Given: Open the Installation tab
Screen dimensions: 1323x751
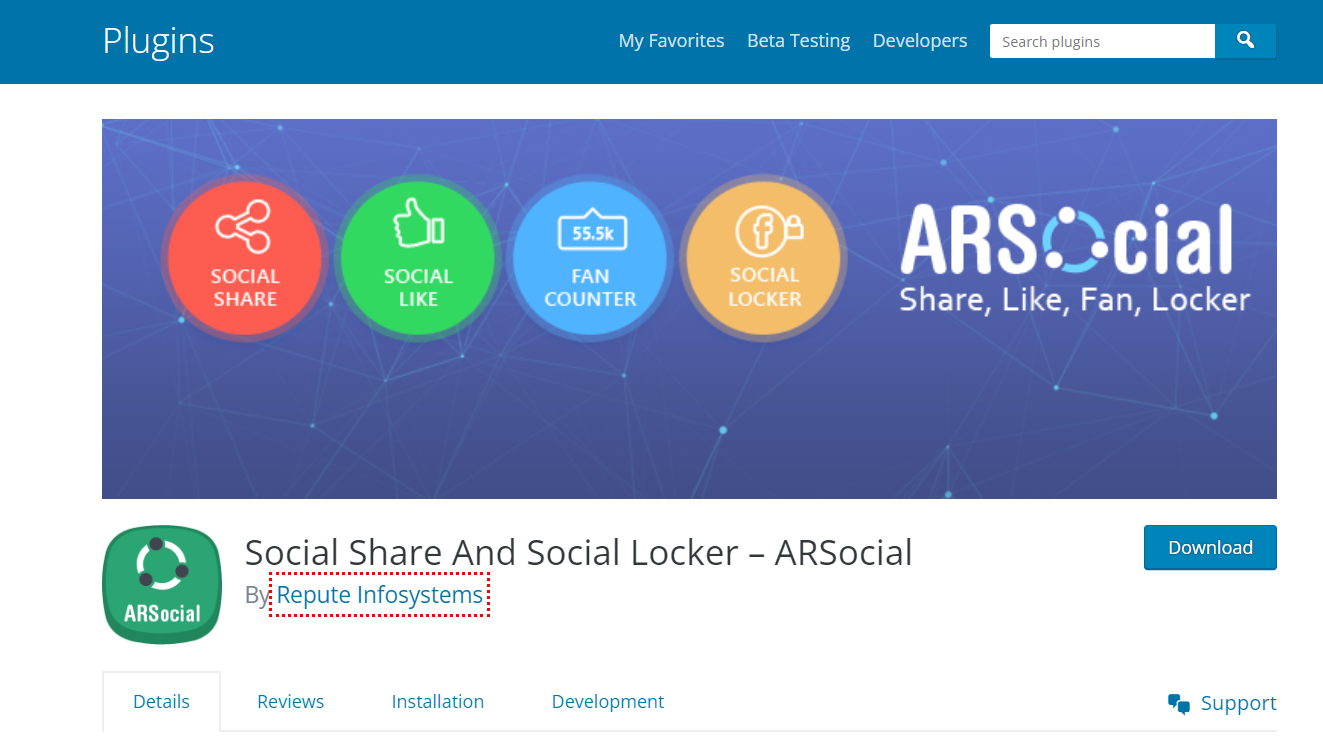Looking at the screenshot, I should 437,701.
